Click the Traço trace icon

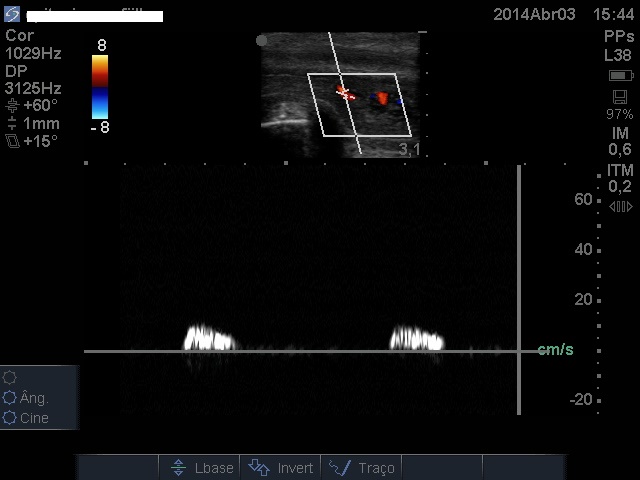(339, 467)
